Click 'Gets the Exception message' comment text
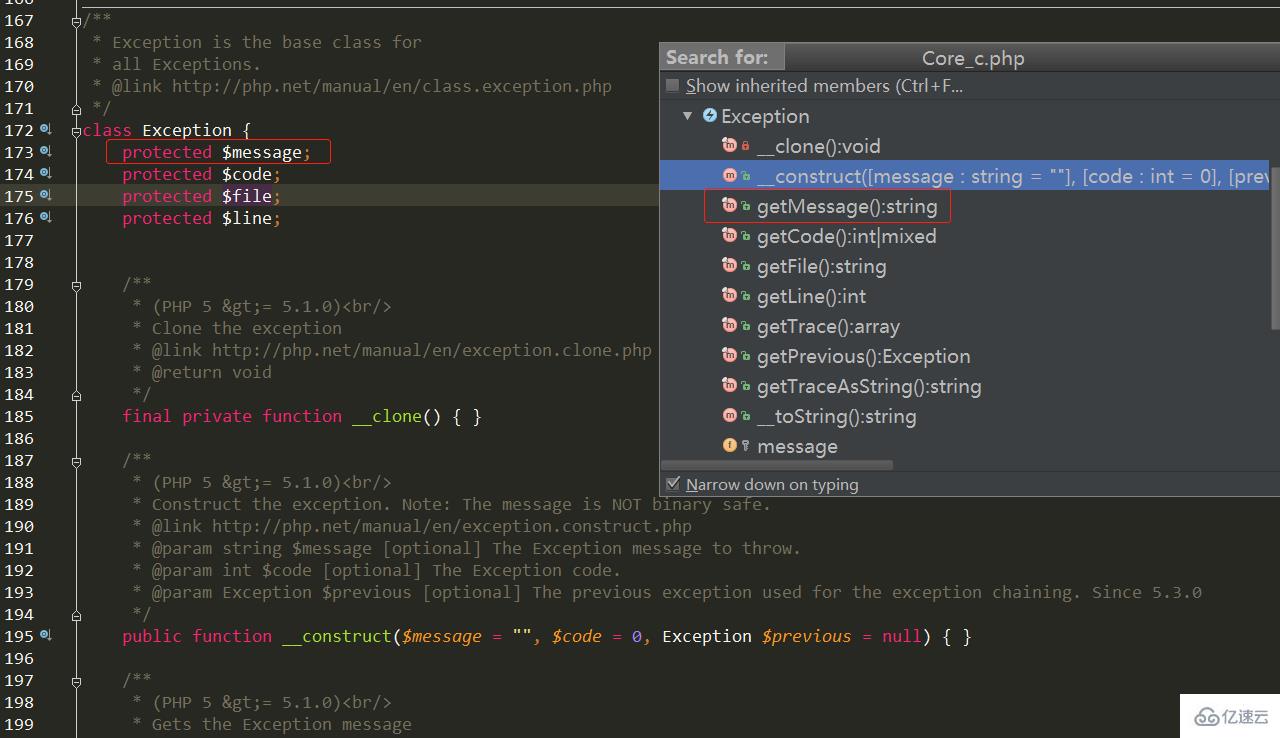 (282, 724)
